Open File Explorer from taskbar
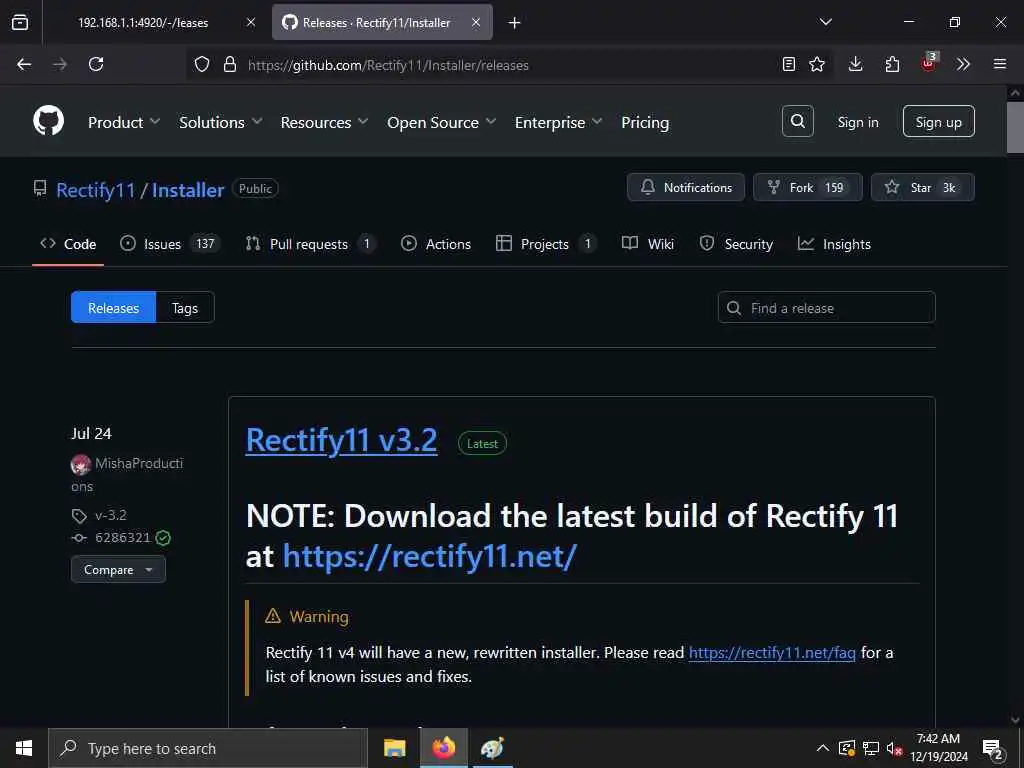Image resolution: width=1024 pixels, height=768 pixels. (394, 748)
